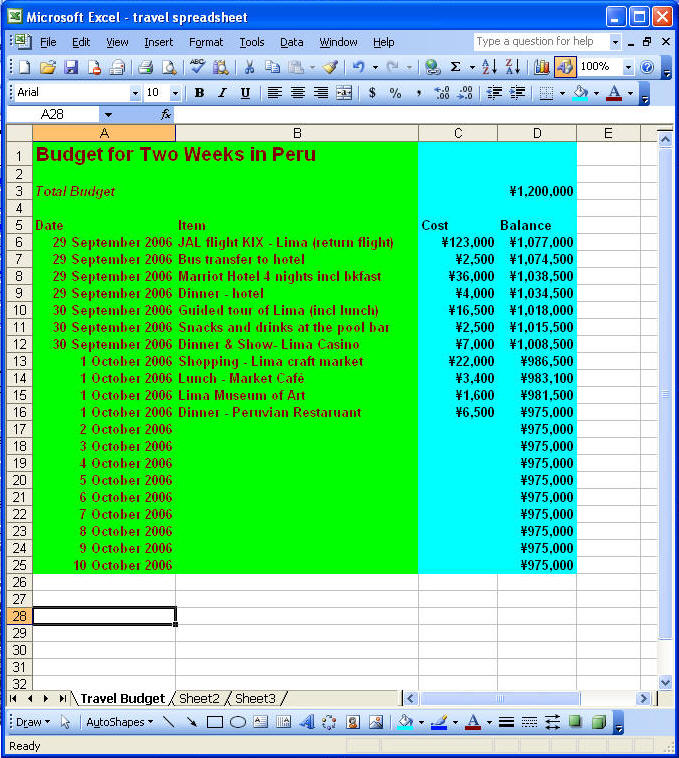Image resolution: width=679 pixels, height=758 pixels.
Task: Click the Font Color button on the Formatting toolbar
Action: [x=614, y=93]
